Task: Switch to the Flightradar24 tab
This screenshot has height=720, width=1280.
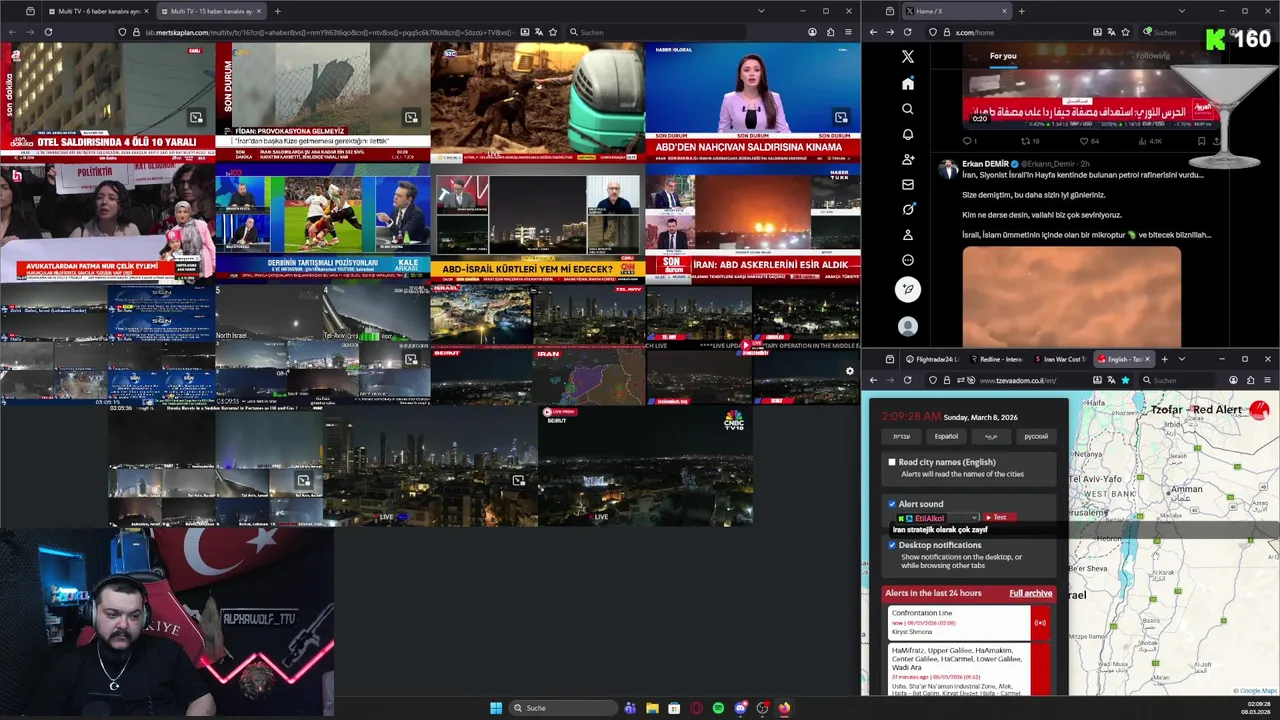Action: [x=932, y=359]
